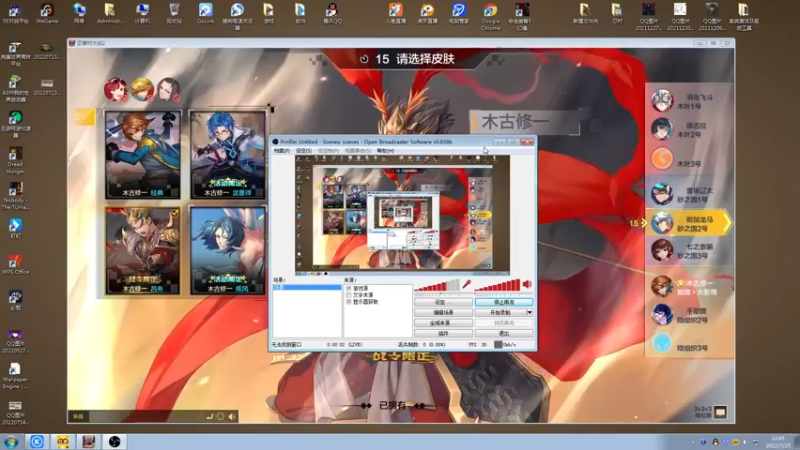Select 砂之国3号 player row

[690, 251]
